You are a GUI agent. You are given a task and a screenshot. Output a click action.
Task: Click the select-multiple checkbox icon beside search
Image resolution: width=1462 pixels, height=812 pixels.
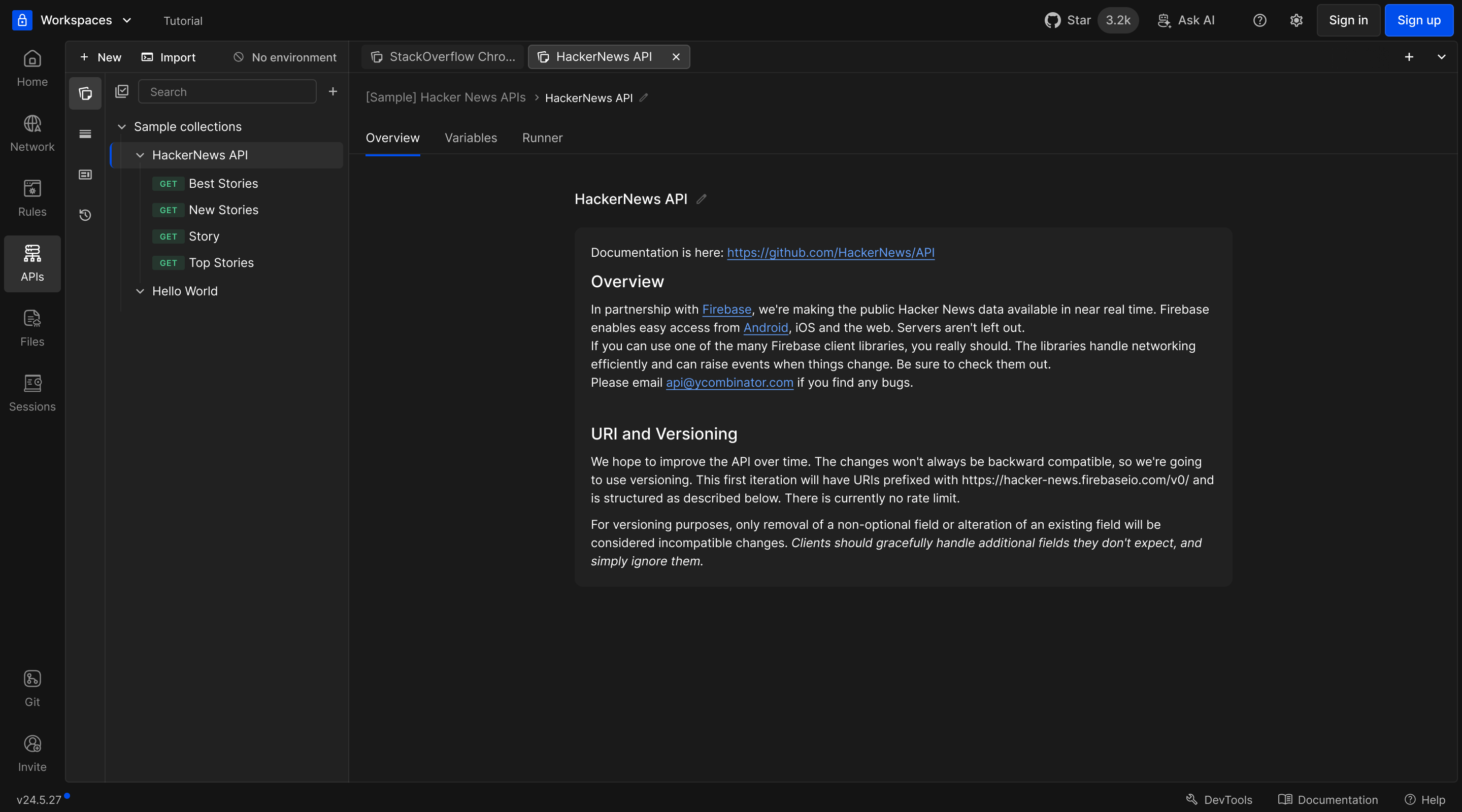point(122,91)
